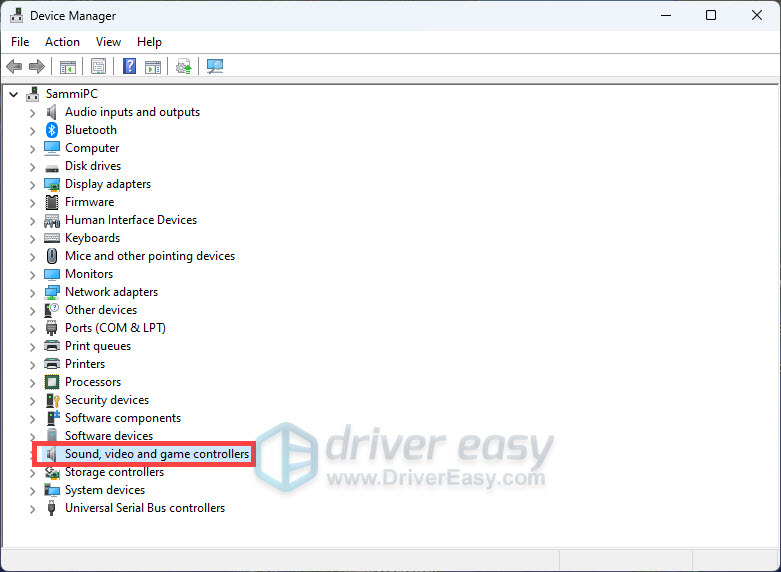Click the Properties toolbar icon
The width and height of the screenshot is (781, 572).
coord(98,67)
